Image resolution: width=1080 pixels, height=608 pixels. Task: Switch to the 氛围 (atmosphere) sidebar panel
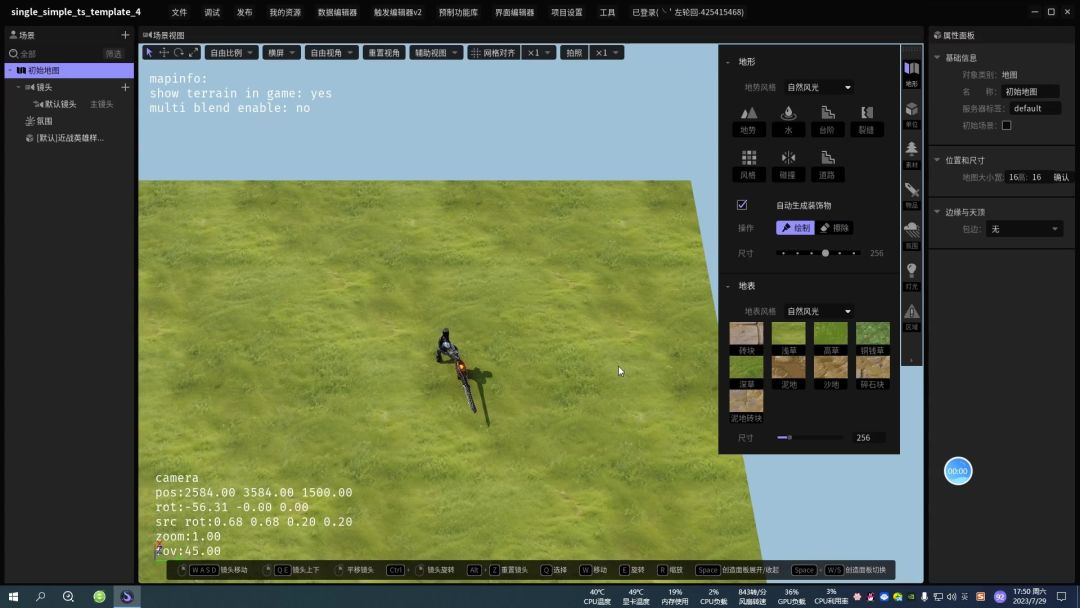tap(911, 233)
